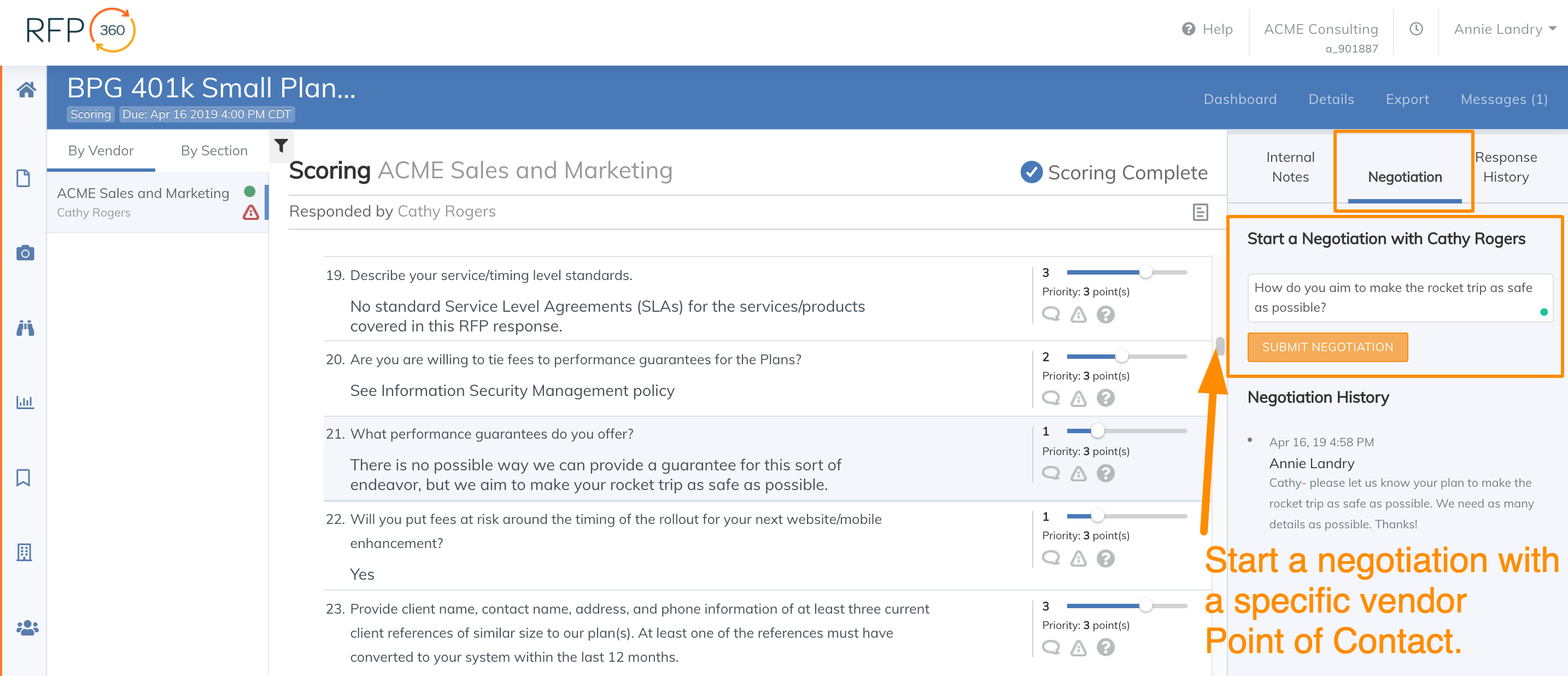The image size is (1568, 676).
Task: Open the camera icon in sidebar
Action: click(25, 253)
